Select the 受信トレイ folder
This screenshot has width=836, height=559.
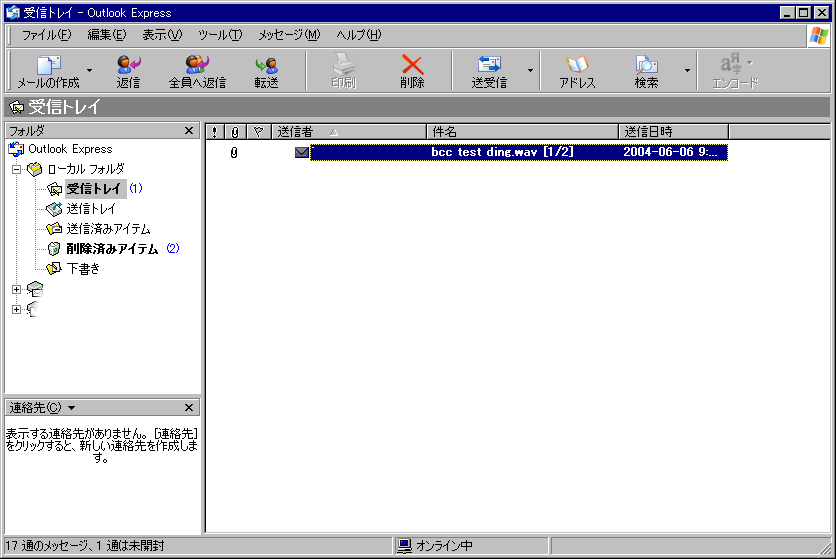[x=95, y=189]
